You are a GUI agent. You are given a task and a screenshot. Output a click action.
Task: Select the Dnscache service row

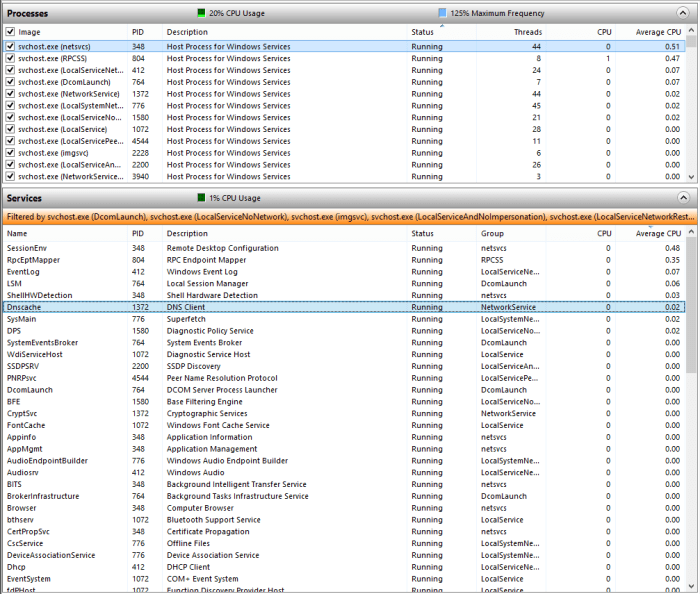[x=344, y=307]
